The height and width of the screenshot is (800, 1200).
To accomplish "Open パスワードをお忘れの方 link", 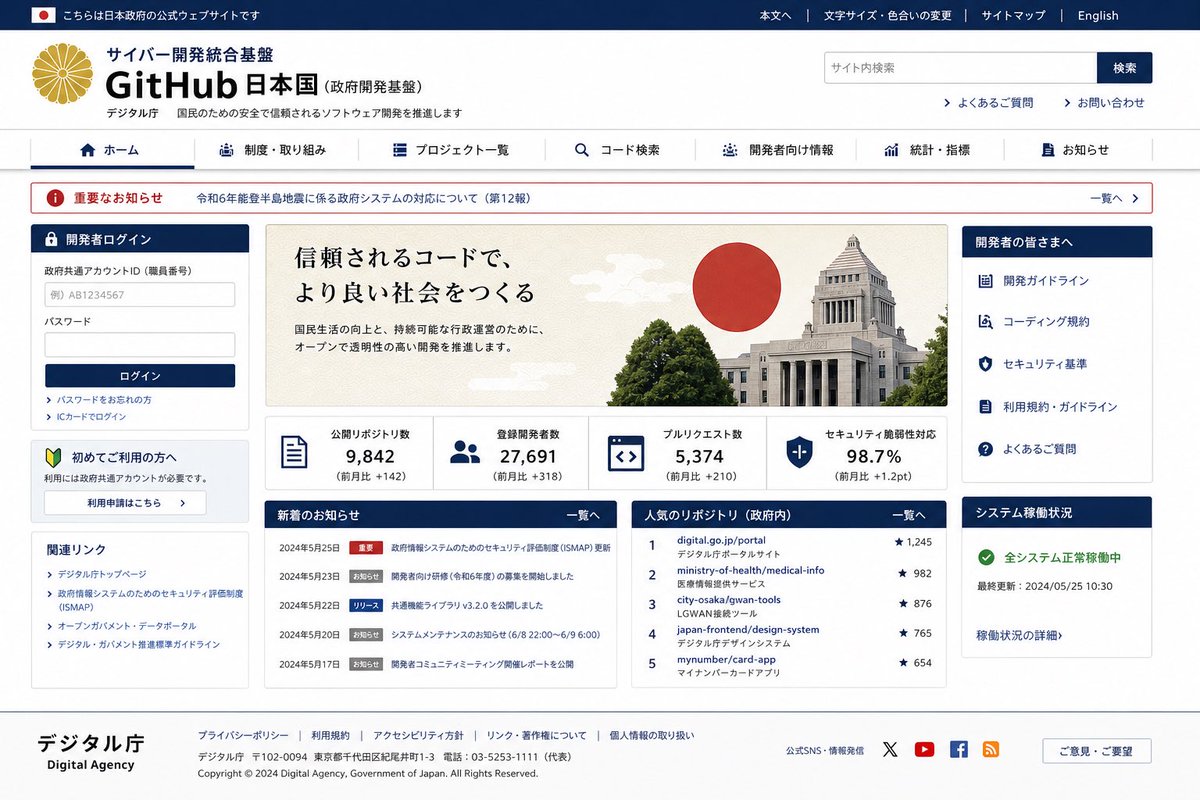I will coord(98,400).
